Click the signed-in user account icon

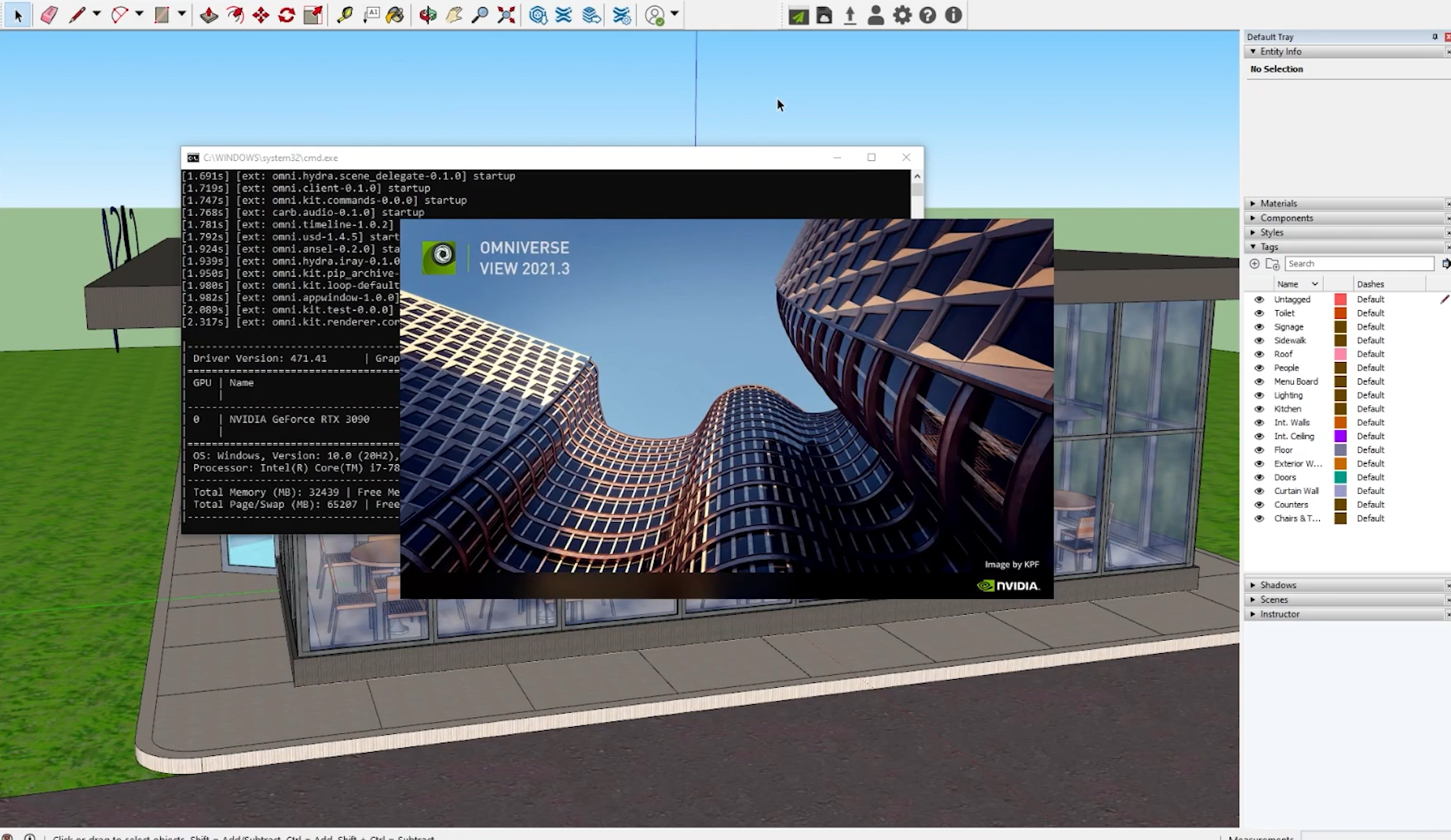[655, 15]
